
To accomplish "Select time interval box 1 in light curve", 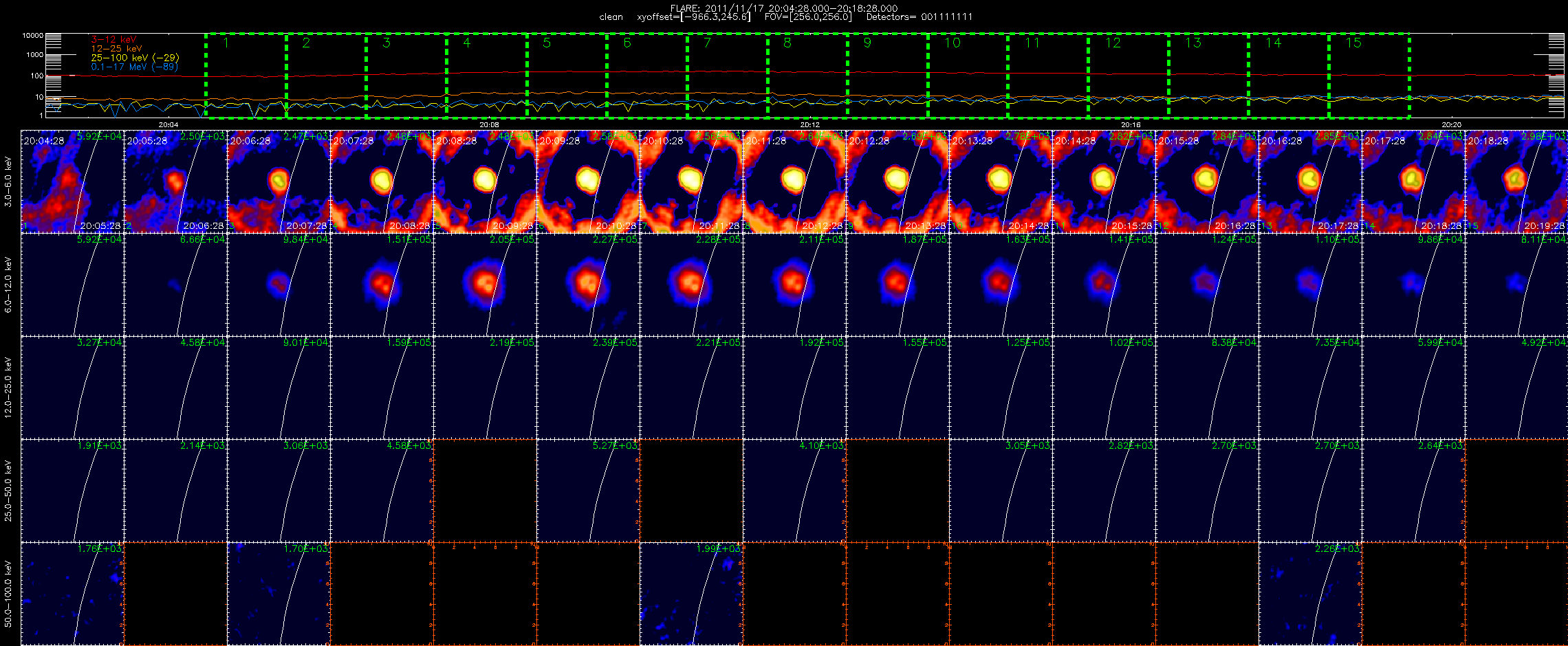I will click(246, 76).
